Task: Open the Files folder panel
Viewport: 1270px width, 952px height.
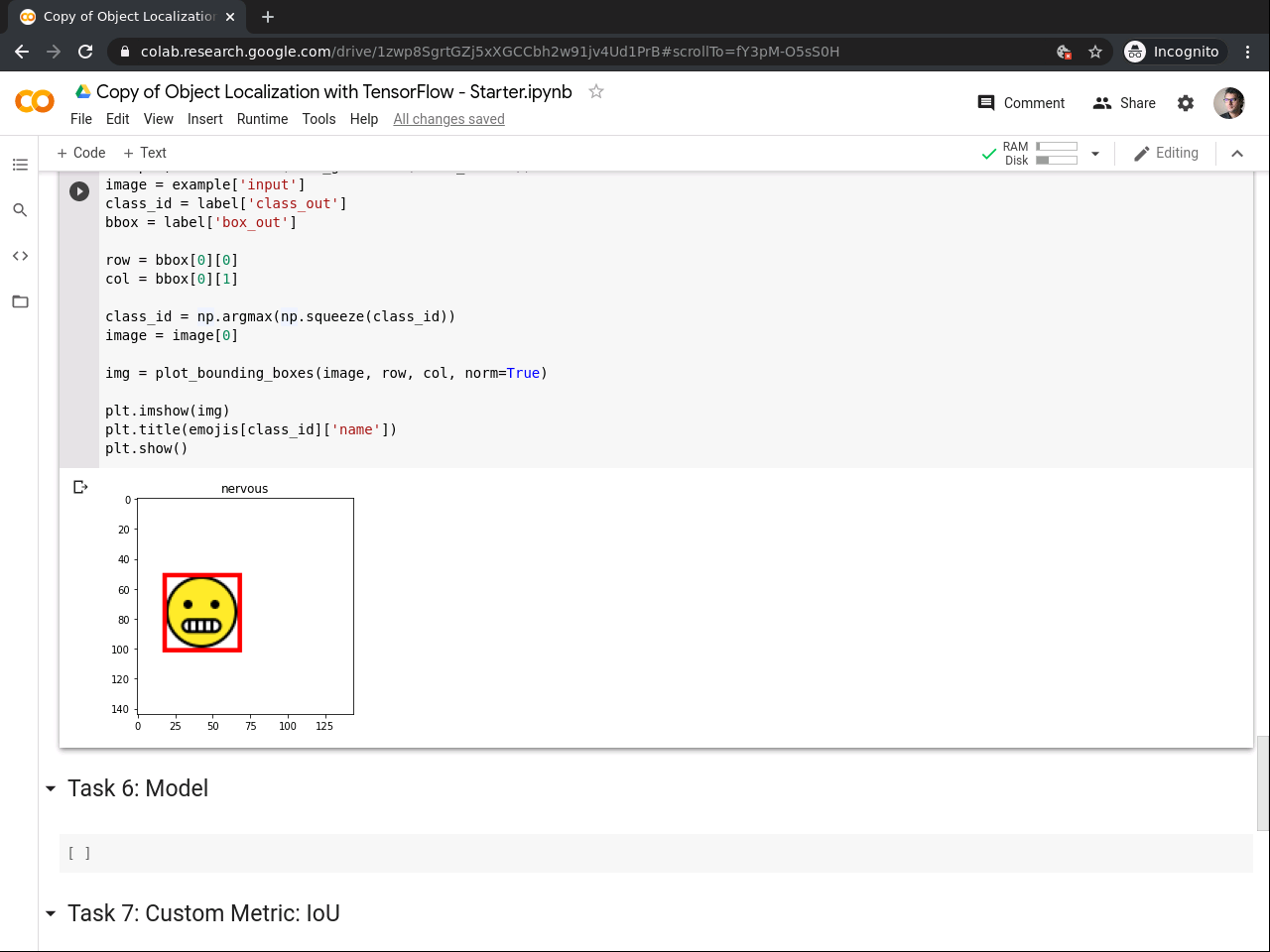Action: click(x=20, y=301)
